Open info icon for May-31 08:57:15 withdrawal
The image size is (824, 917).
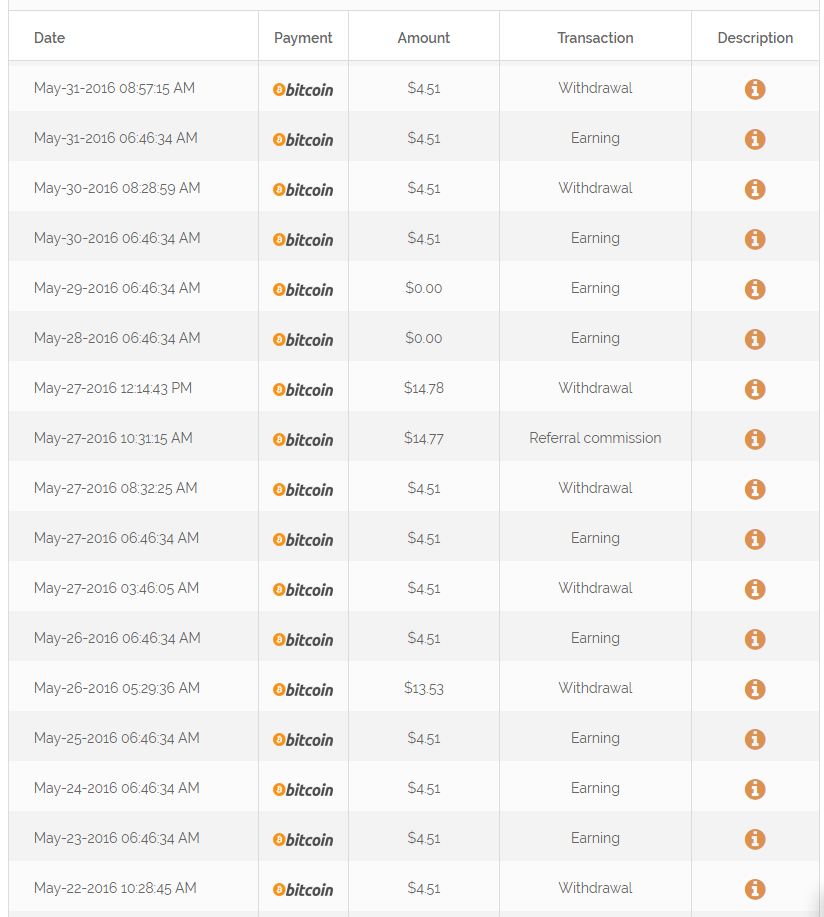click(x=754, y=89)
